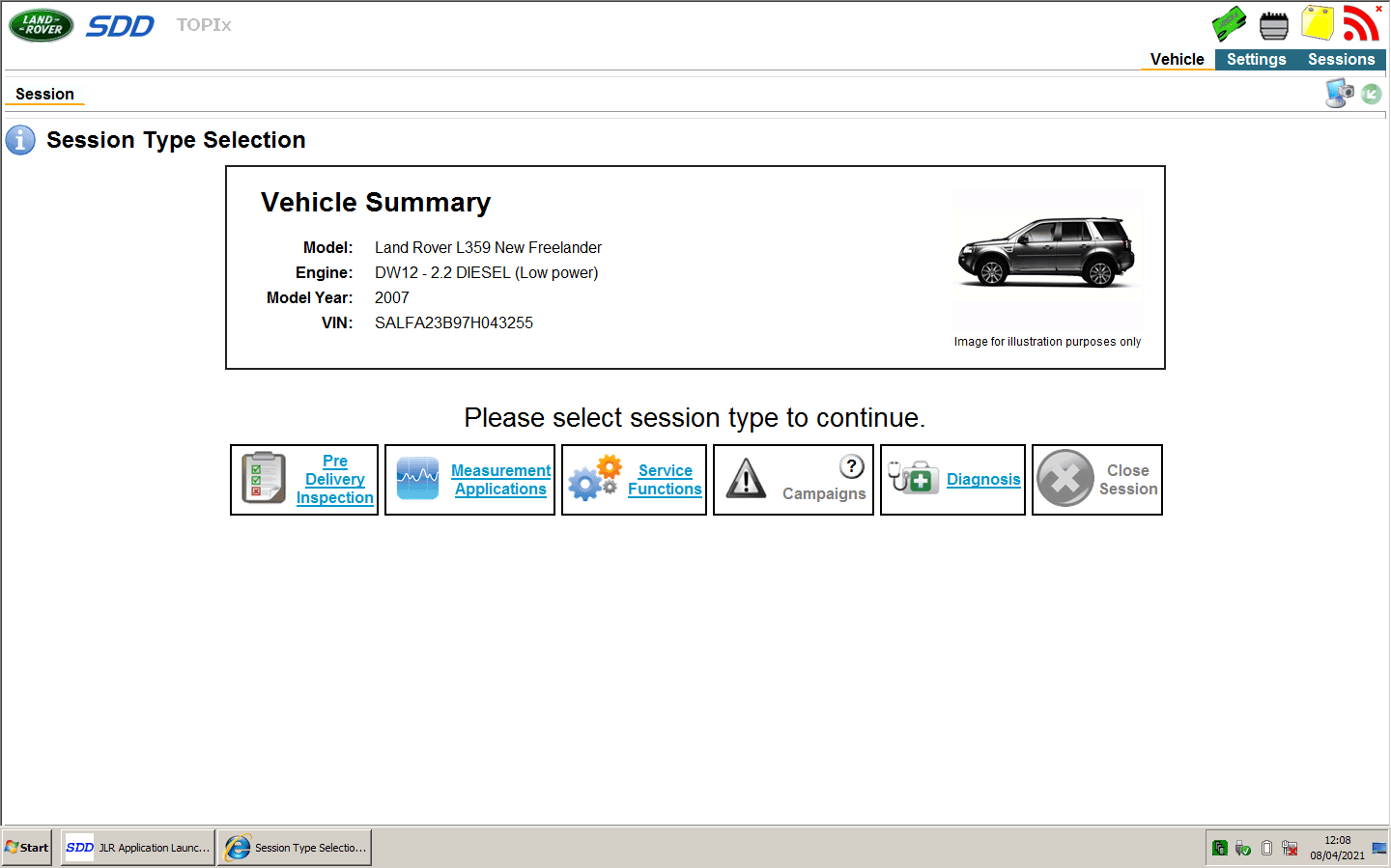
Task: Click the yellow vehicle battery icon
Action: coord(1318,23)
